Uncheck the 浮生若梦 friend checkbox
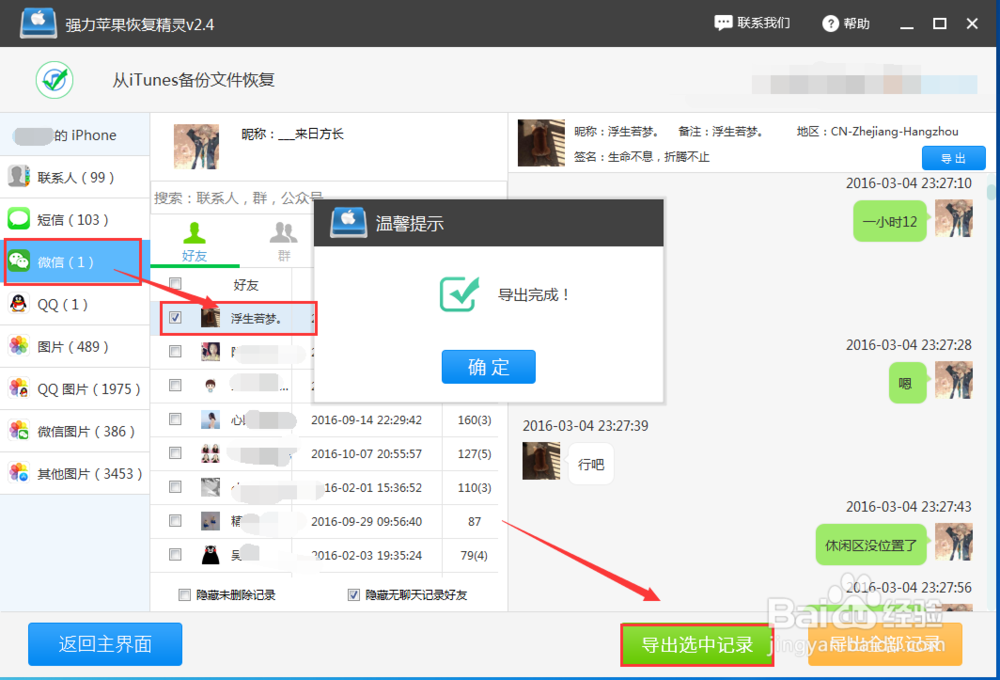1000x680 pixels. (x=175, y=317)
